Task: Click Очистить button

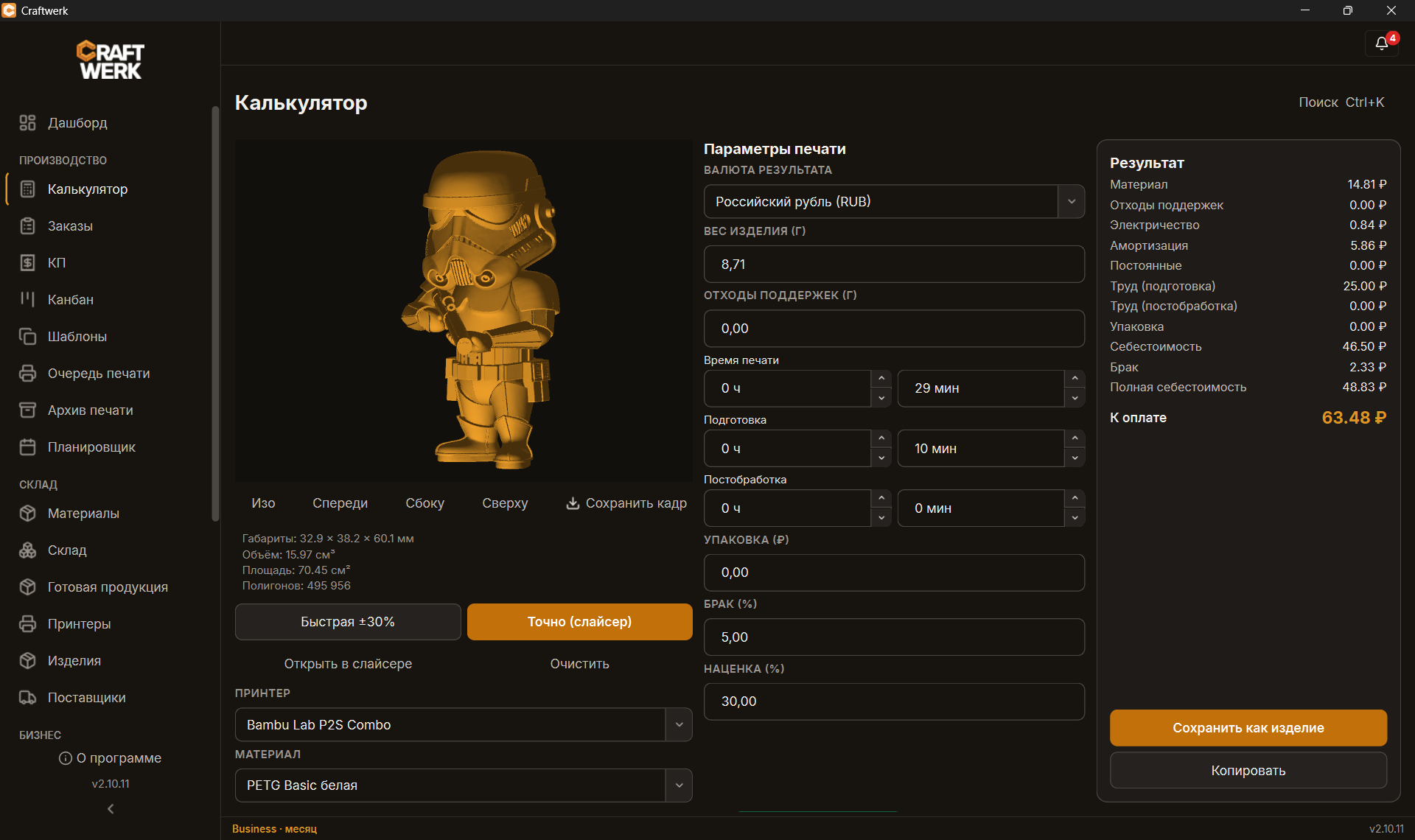Action: [579, 664]
